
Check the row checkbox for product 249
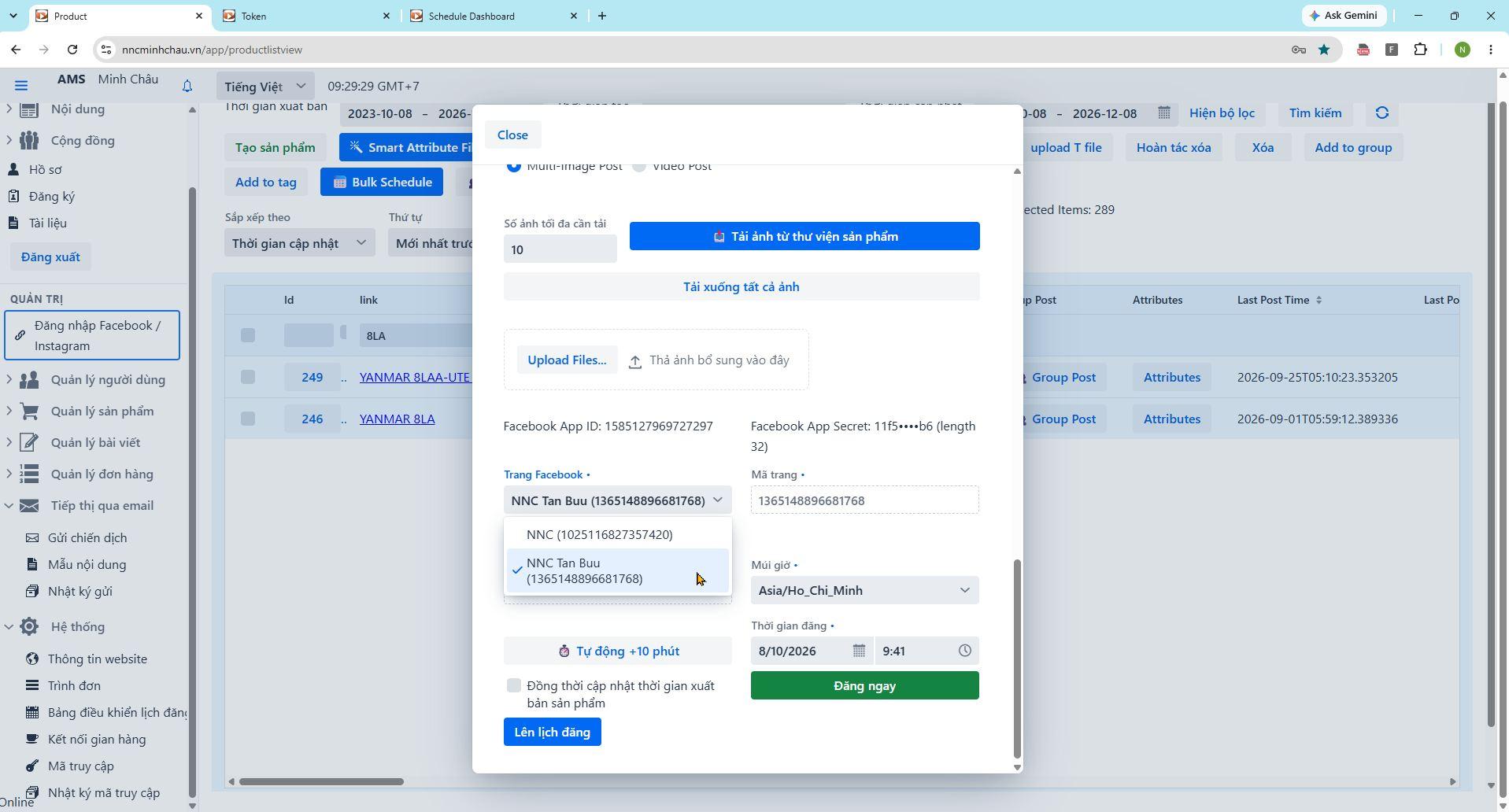click(x=248, y=377)
